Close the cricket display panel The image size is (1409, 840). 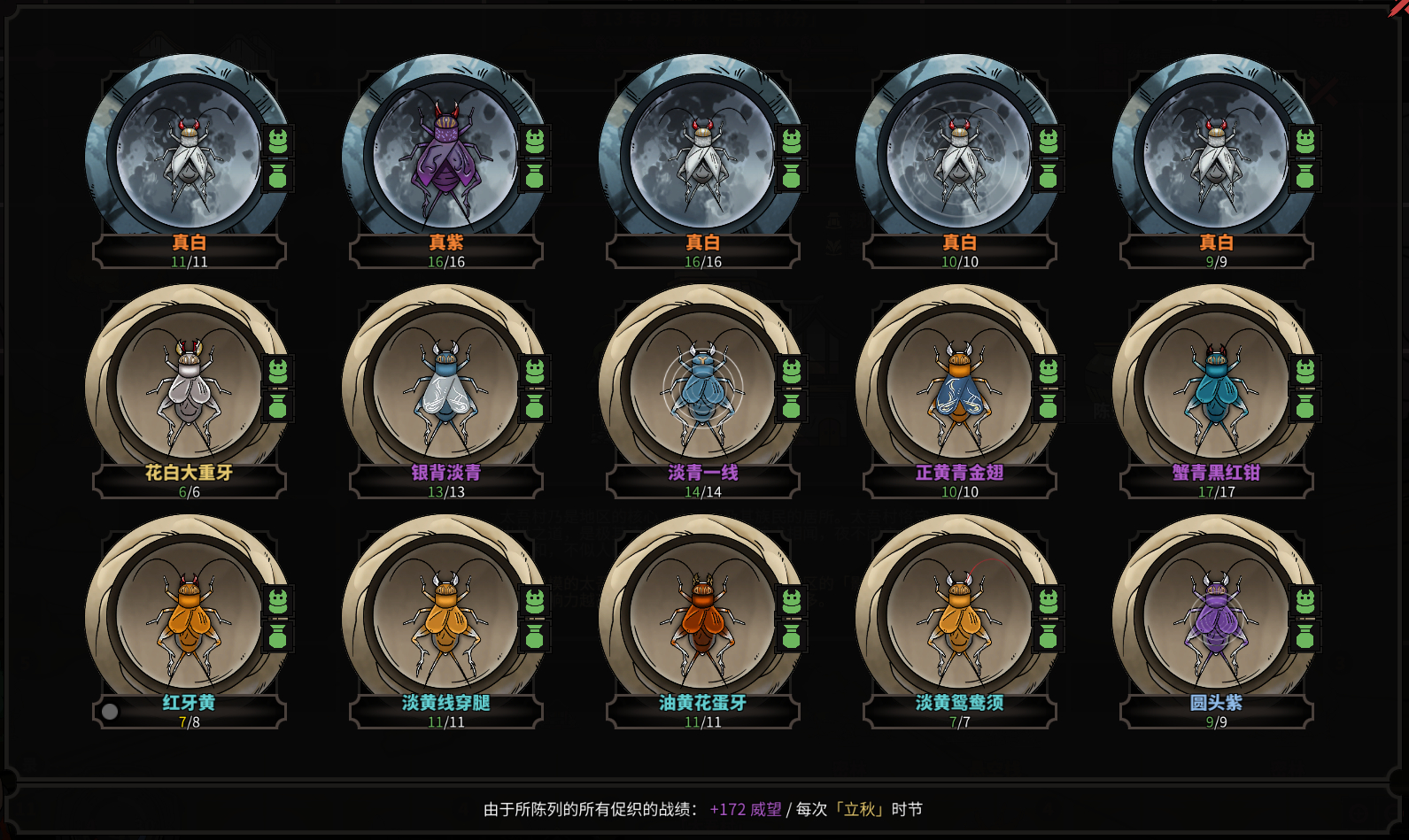1398,8
